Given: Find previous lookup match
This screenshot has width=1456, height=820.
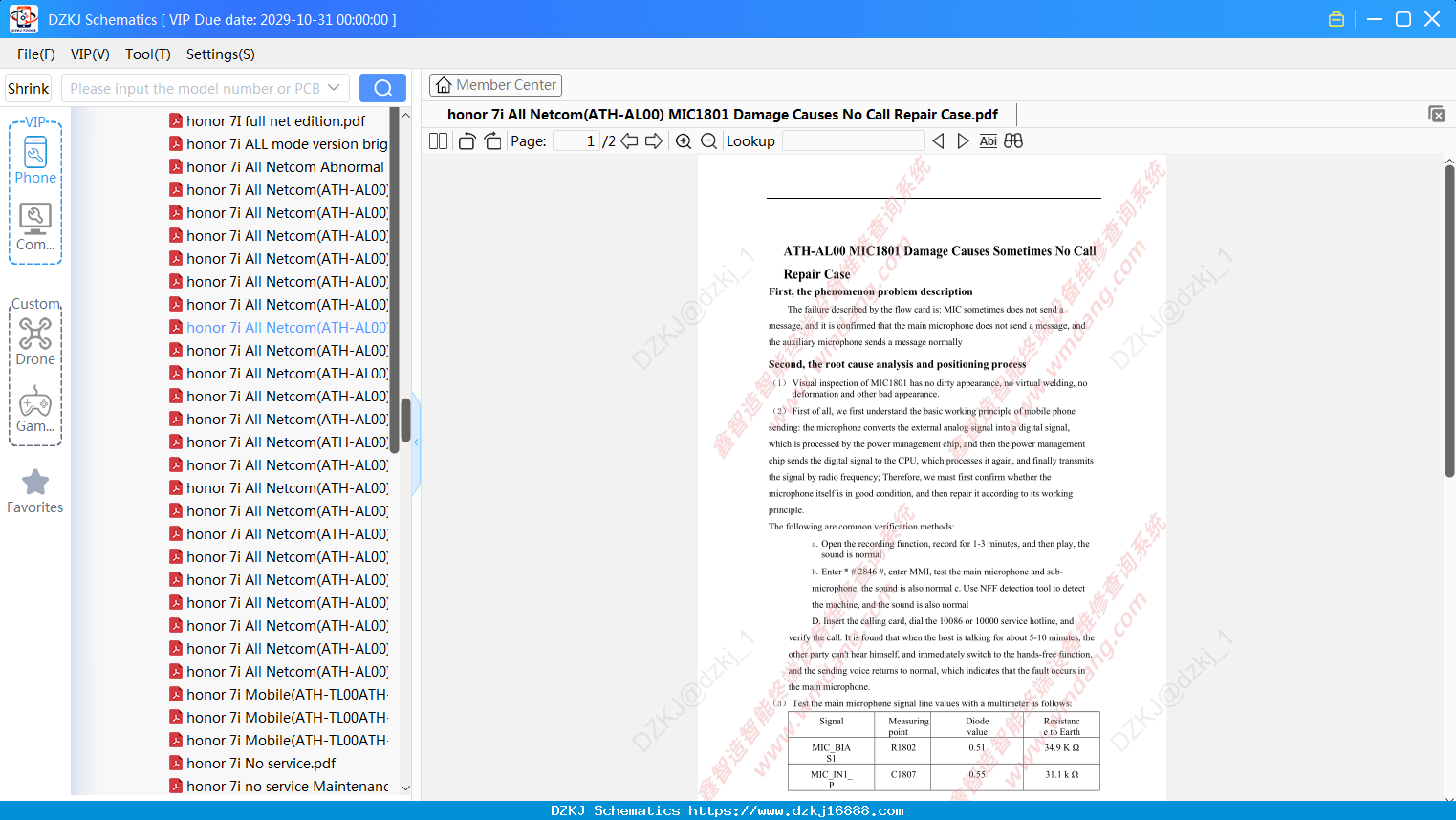Looking at the screenshot, I should pos(938,141).
